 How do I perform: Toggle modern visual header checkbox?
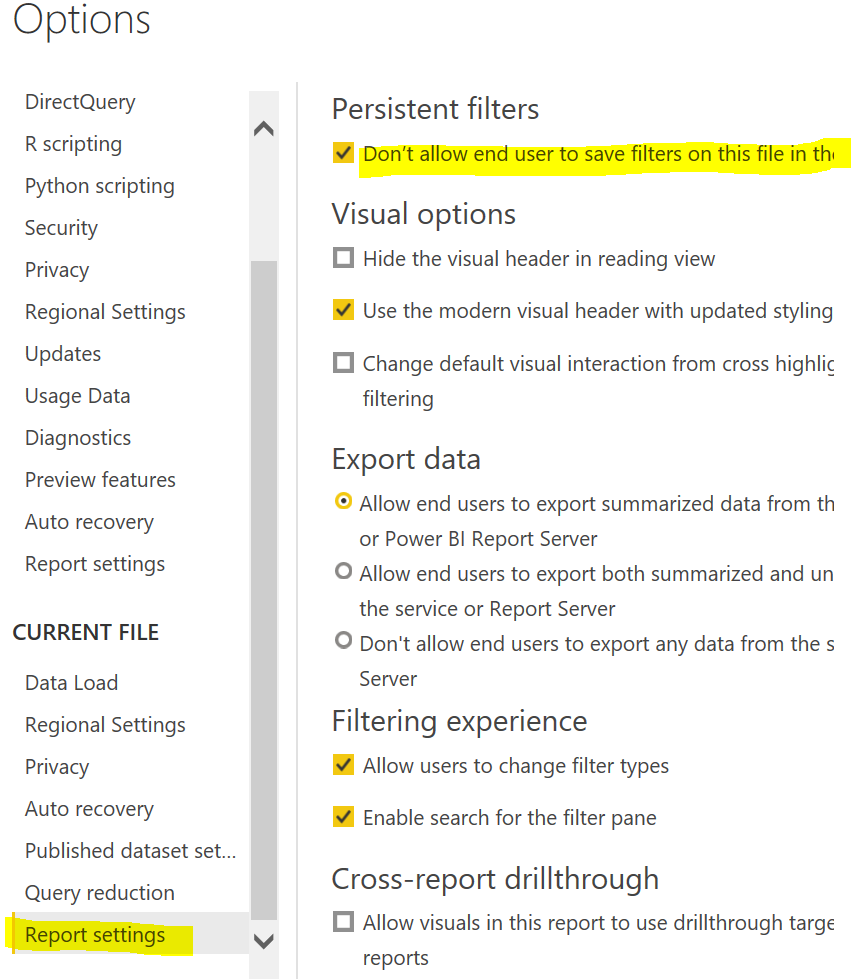click(x=343, y=310)
